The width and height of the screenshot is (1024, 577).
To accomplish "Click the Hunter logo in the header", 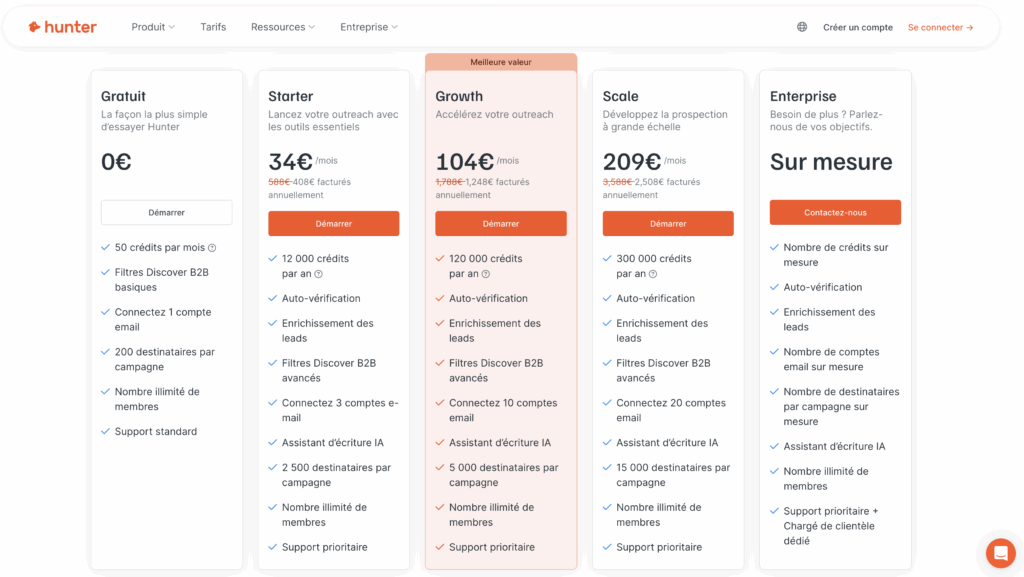I will pyautogui.click(x=62, y=27).
